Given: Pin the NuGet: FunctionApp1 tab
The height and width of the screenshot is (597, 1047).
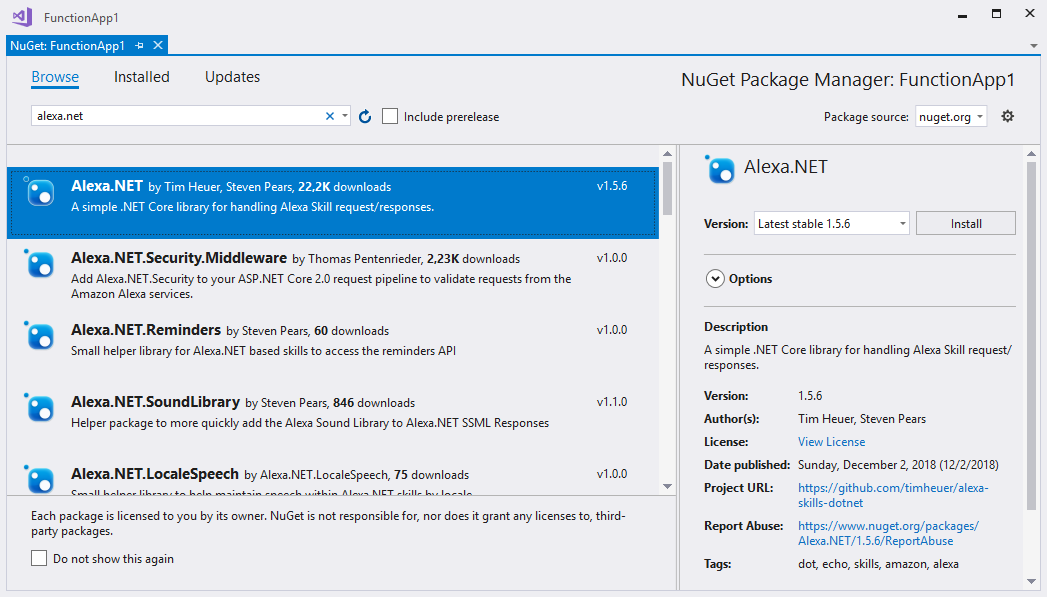Looking at the screenshot, I should pyautogui.click(x=140, y=45).
